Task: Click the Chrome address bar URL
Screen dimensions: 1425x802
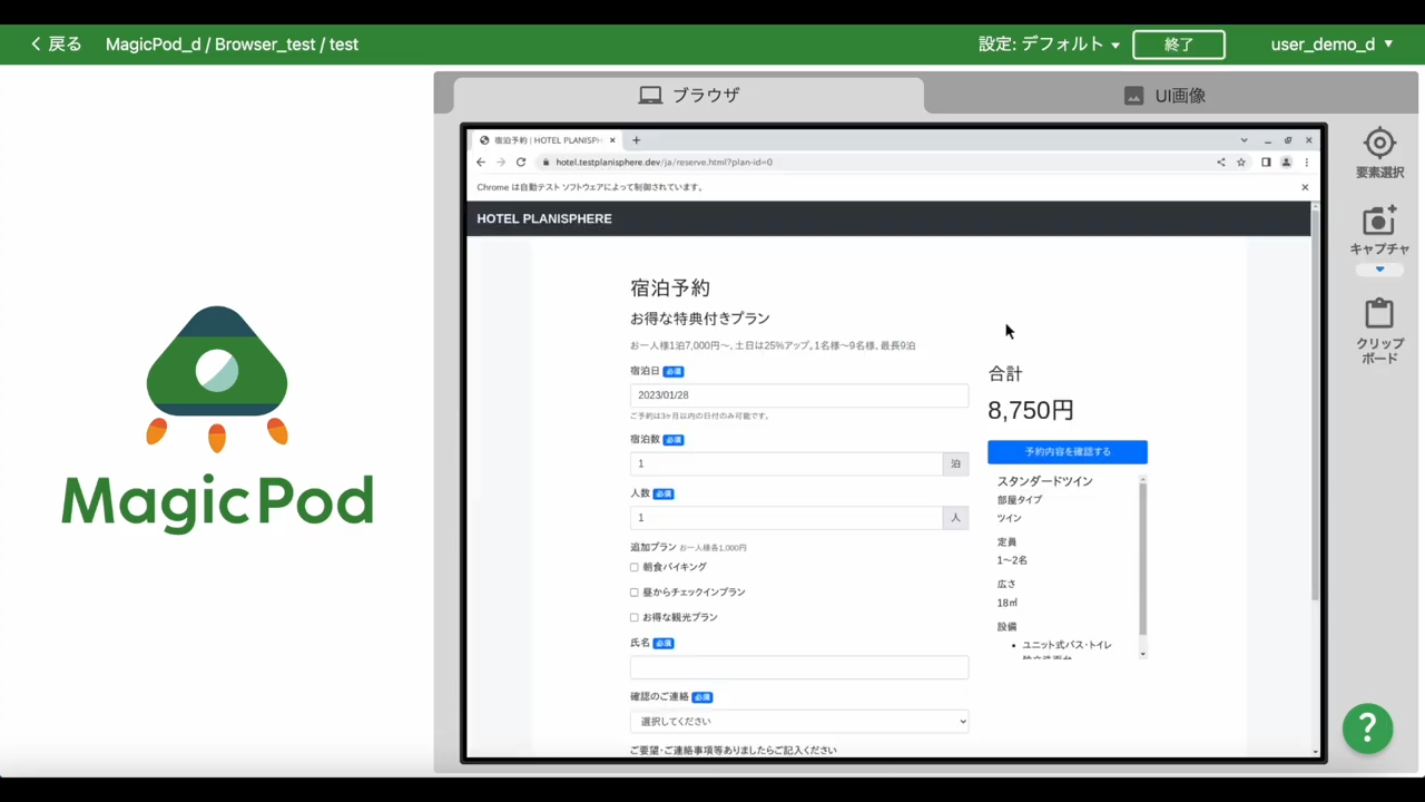Action: [x=664, y=162]
